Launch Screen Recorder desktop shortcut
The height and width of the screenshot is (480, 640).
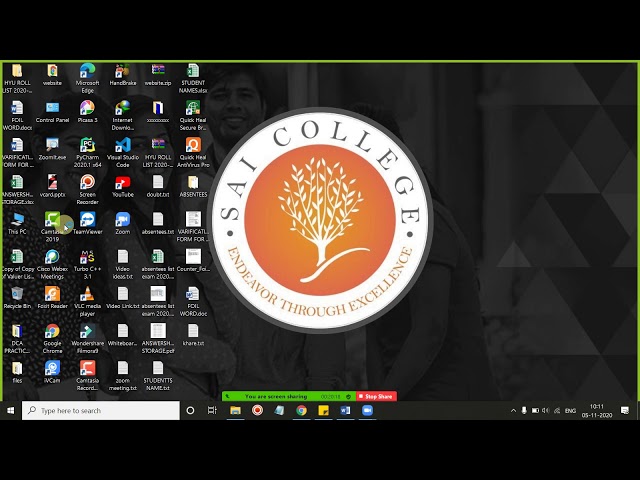pos(87,190)
